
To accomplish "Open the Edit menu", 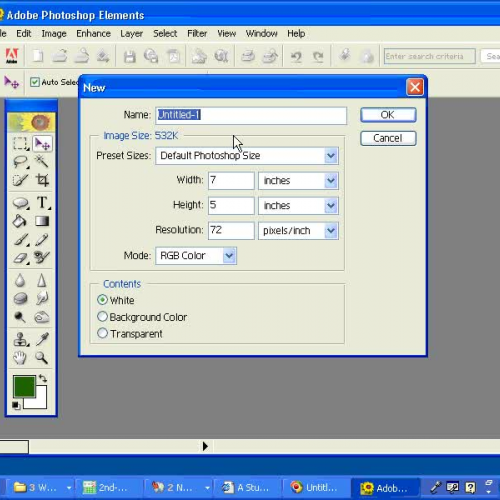I will coord(24,34).
